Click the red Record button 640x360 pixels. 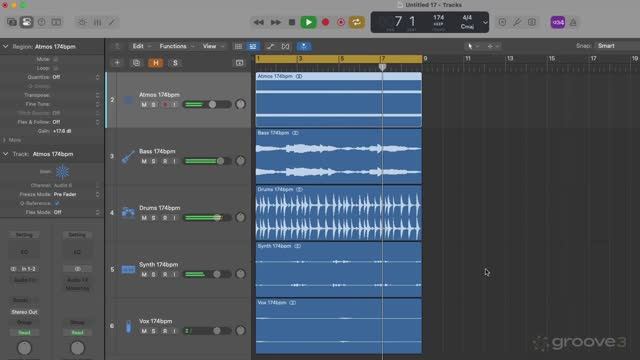click(x=325, y=22)
